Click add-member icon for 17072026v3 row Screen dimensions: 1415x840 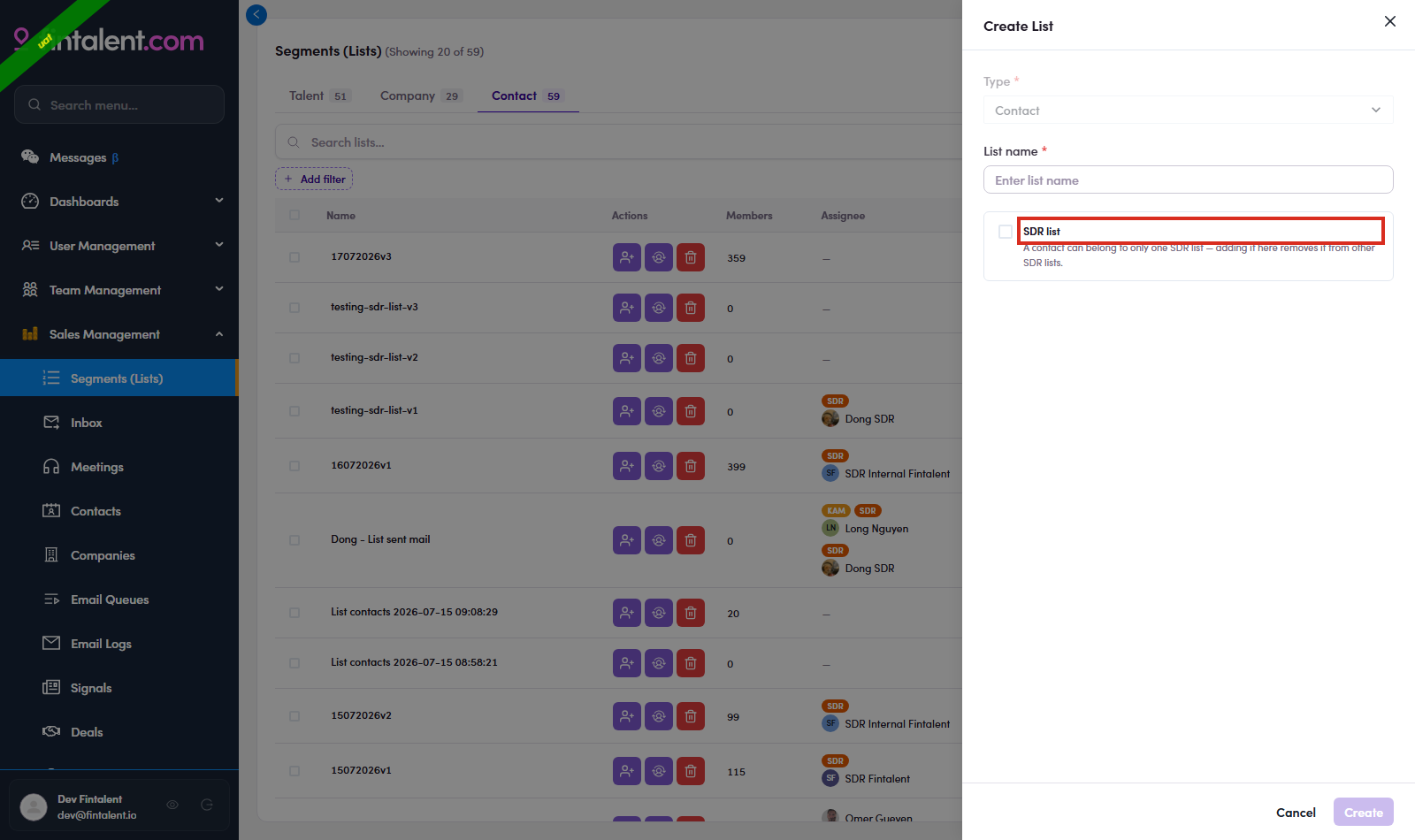[x=627, y=257]
